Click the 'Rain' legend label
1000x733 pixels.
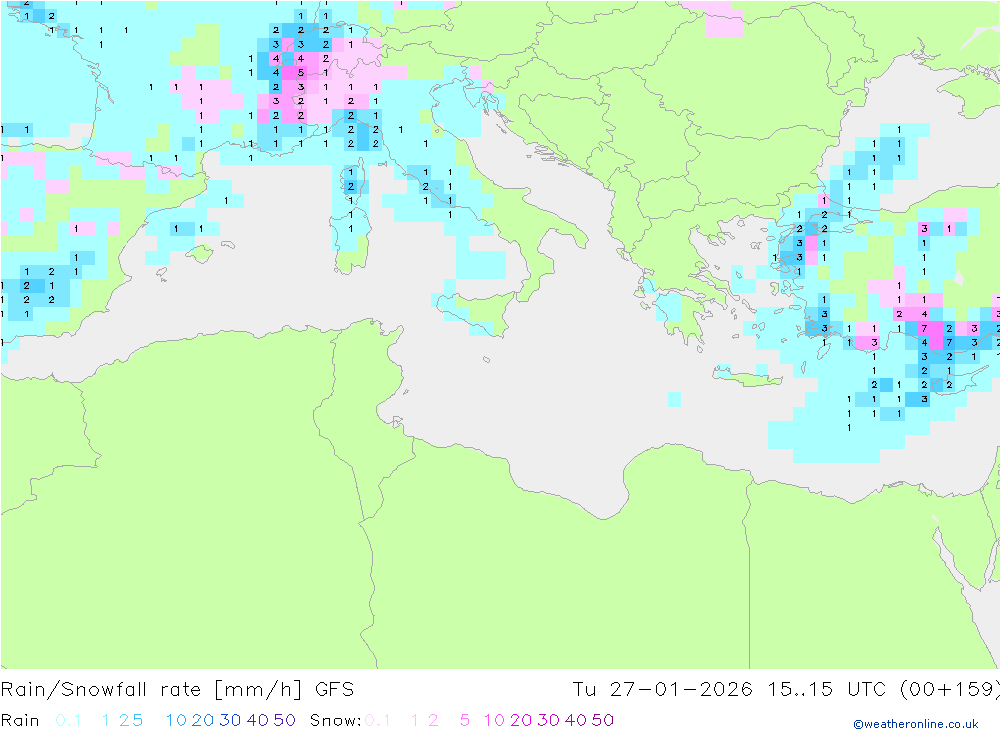(20, 720)
